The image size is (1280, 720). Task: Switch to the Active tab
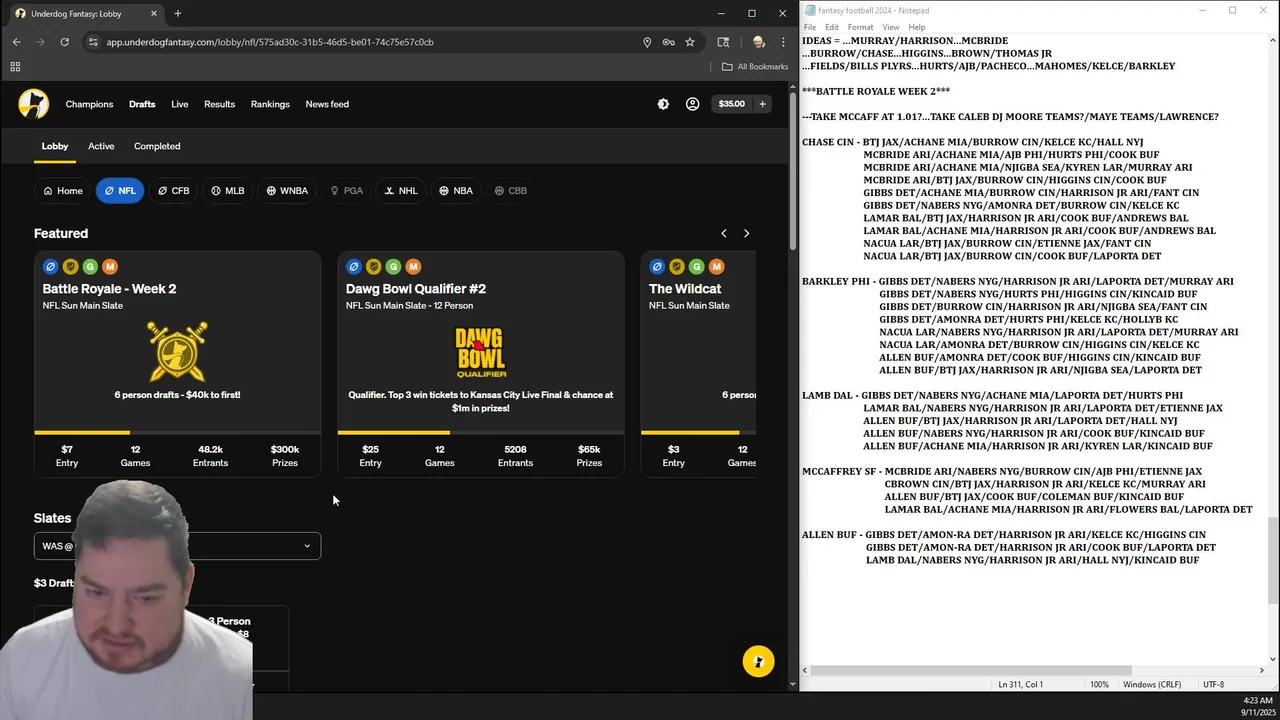click(x=101, y=146)
